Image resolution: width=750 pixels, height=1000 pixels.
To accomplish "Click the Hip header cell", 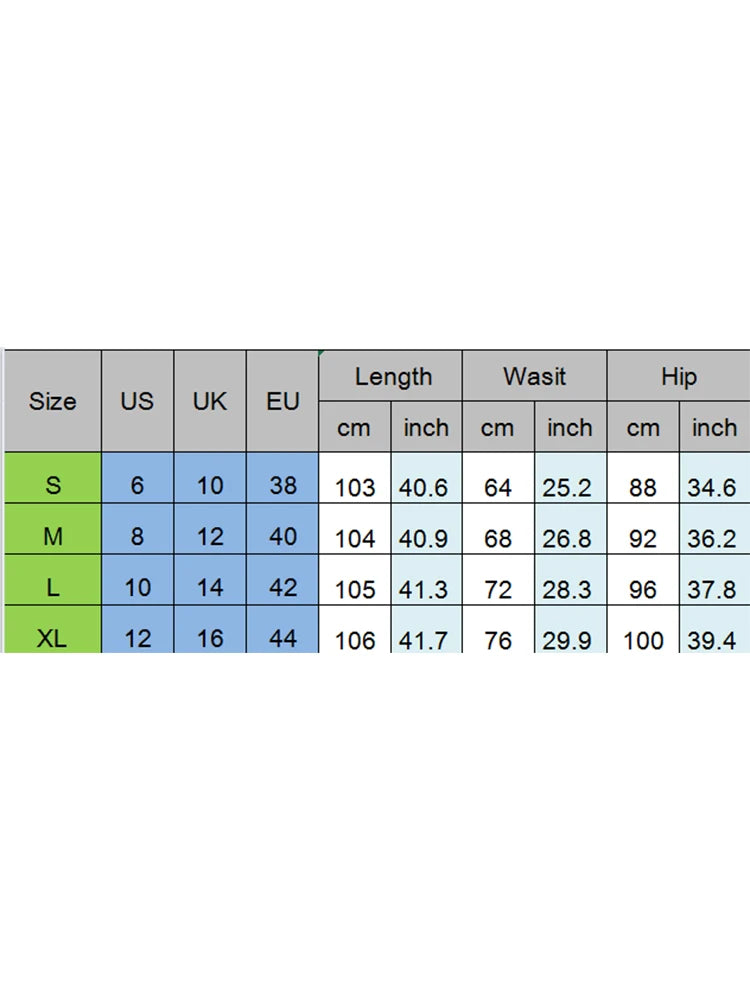I will (x=679, y=377).
